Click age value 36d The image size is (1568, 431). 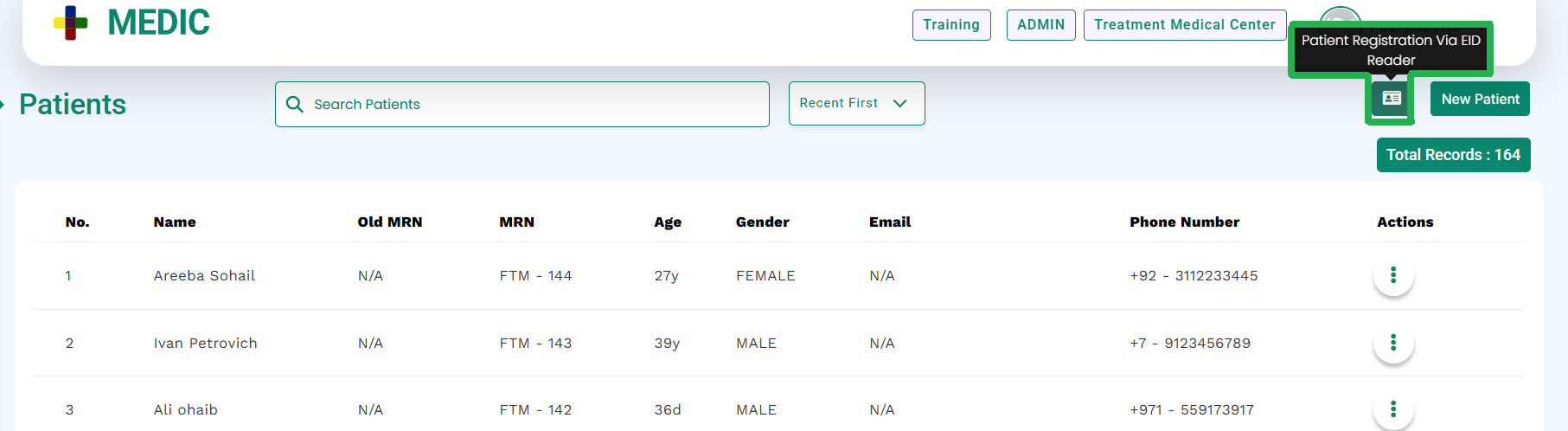(668, 409)
